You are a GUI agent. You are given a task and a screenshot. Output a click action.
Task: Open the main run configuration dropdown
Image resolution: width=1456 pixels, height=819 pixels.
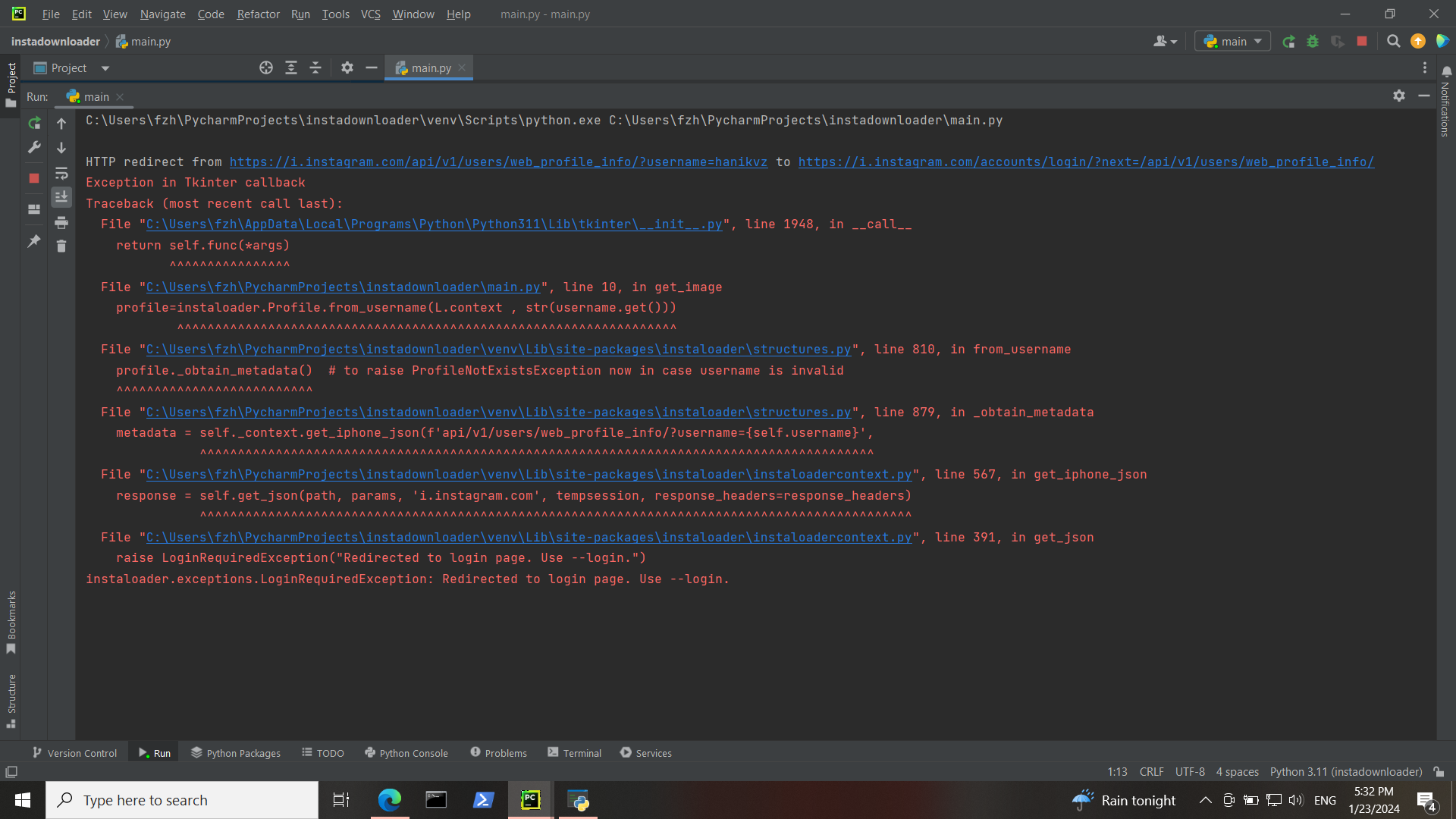(x=1233, y=42)
